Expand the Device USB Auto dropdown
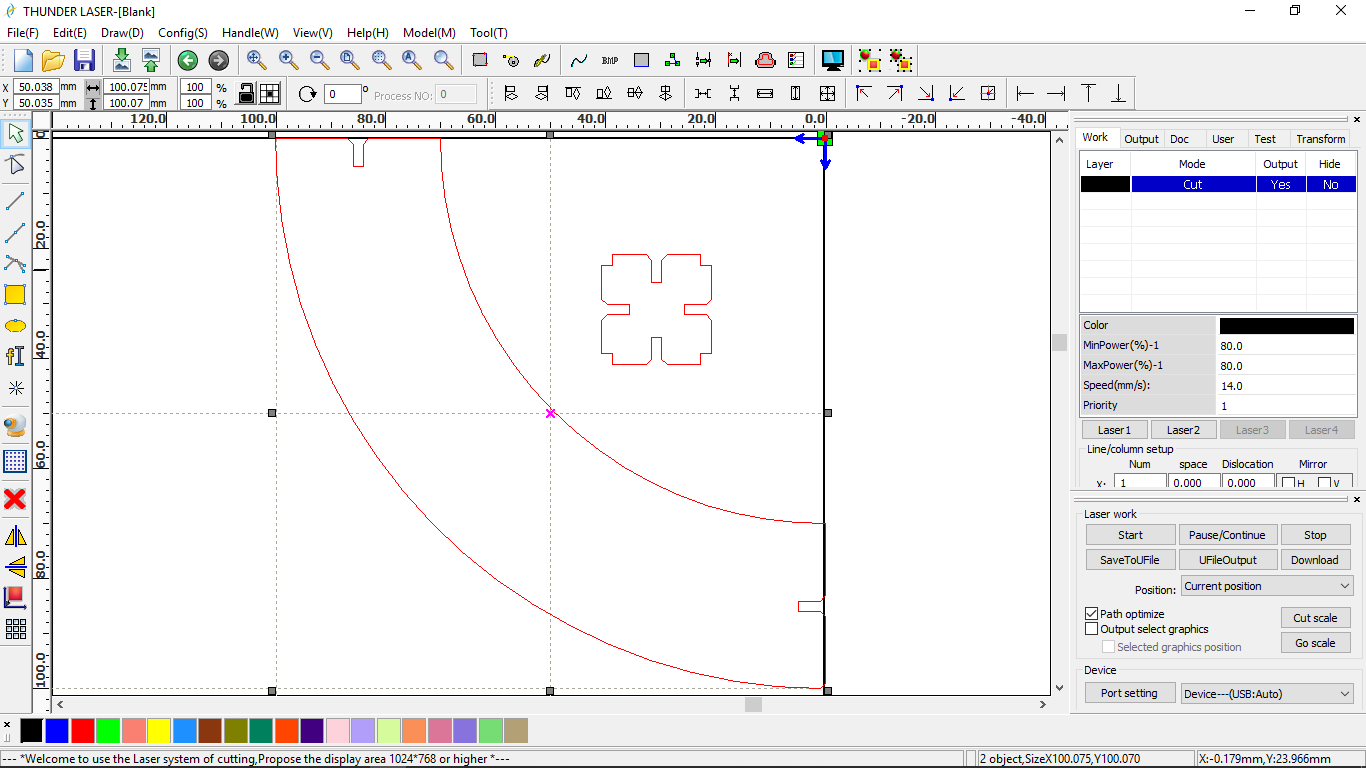This screenshot has height=768, width=1366. pyautogui.click(x=1266, y=693)
